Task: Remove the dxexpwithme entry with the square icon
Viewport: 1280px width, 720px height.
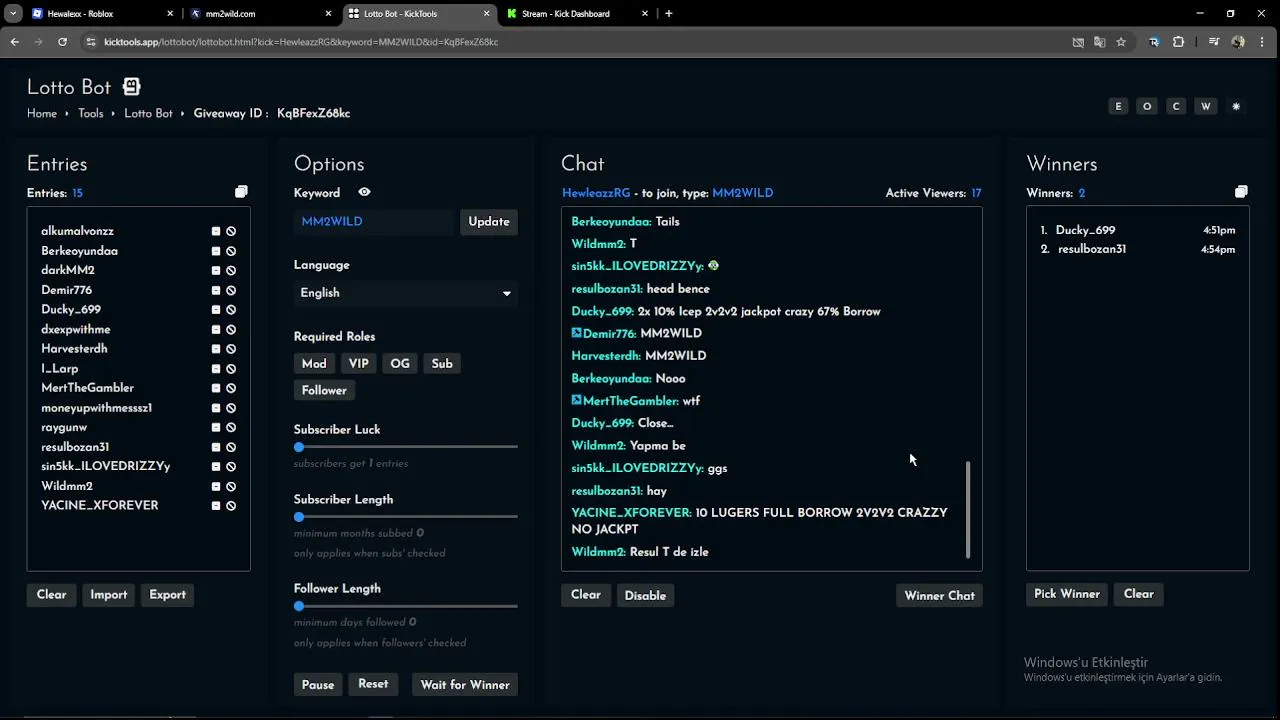Action: pyautogui.click(x=216, y=329)
